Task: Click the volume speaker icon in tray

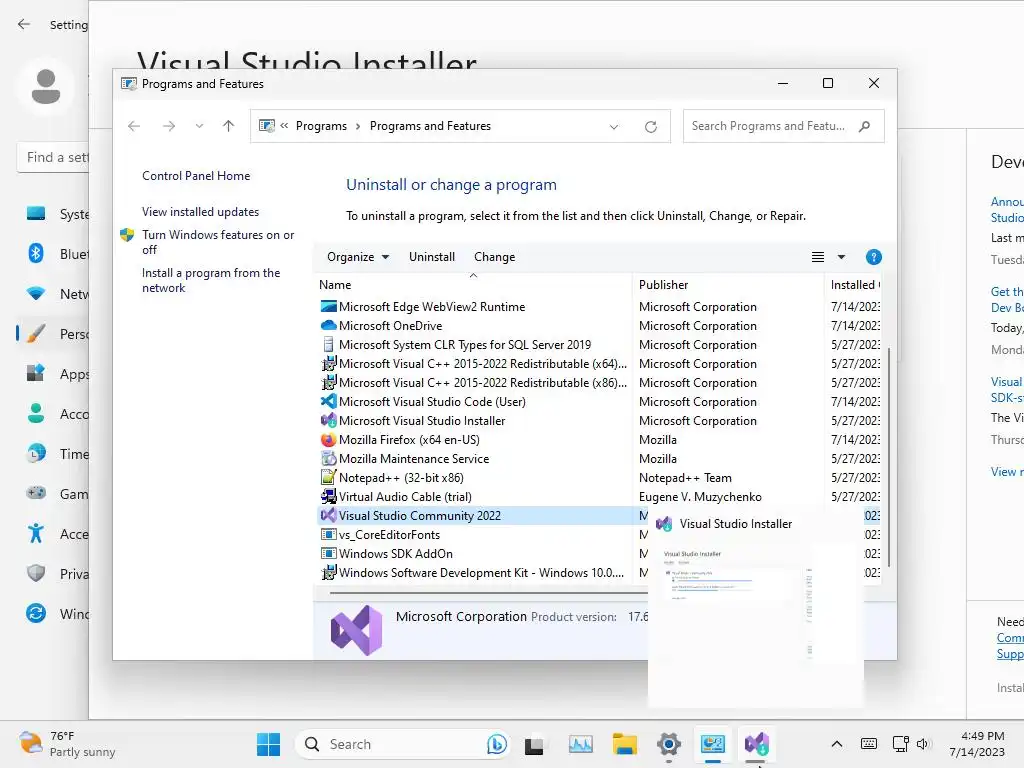Action: (922, 744)
